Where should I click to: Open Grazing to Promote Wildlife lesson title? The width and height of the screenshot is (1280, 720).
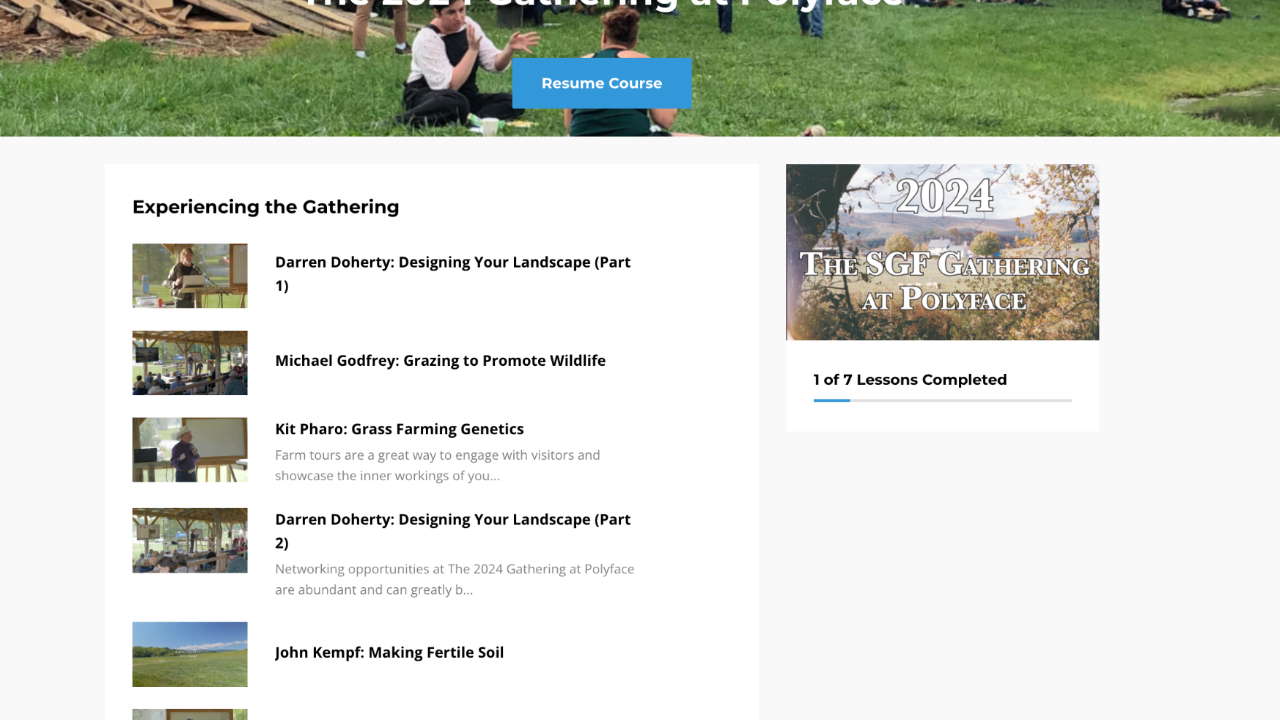(440, 361)
